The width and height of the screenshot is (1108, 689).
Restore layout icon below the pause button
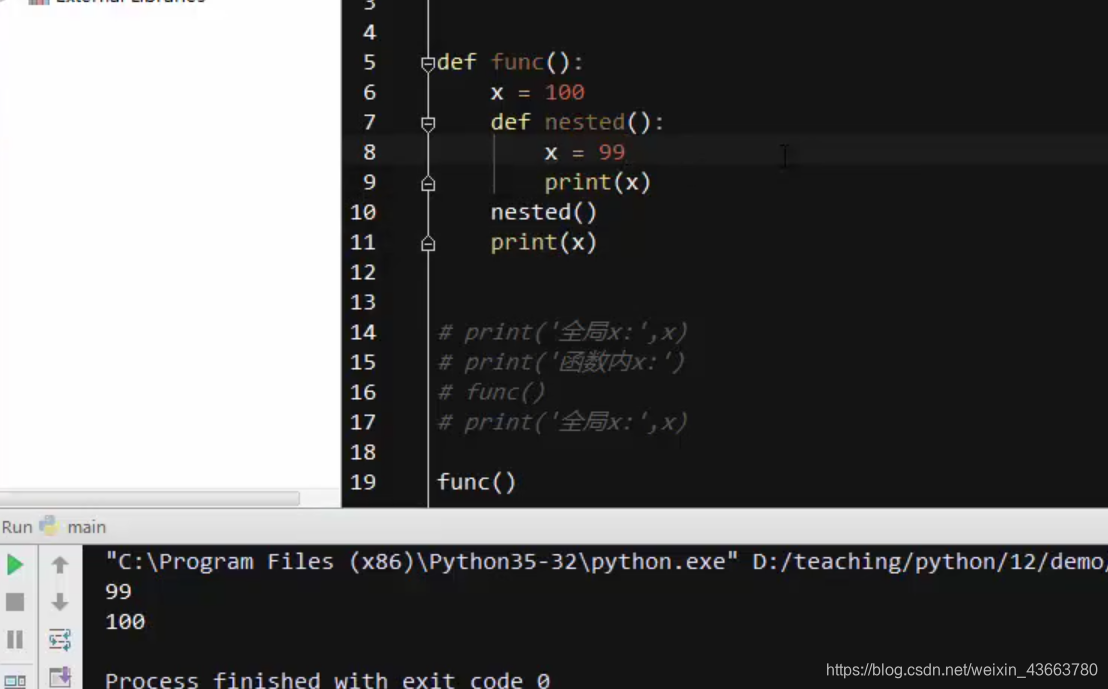click(x=15, y=681)
